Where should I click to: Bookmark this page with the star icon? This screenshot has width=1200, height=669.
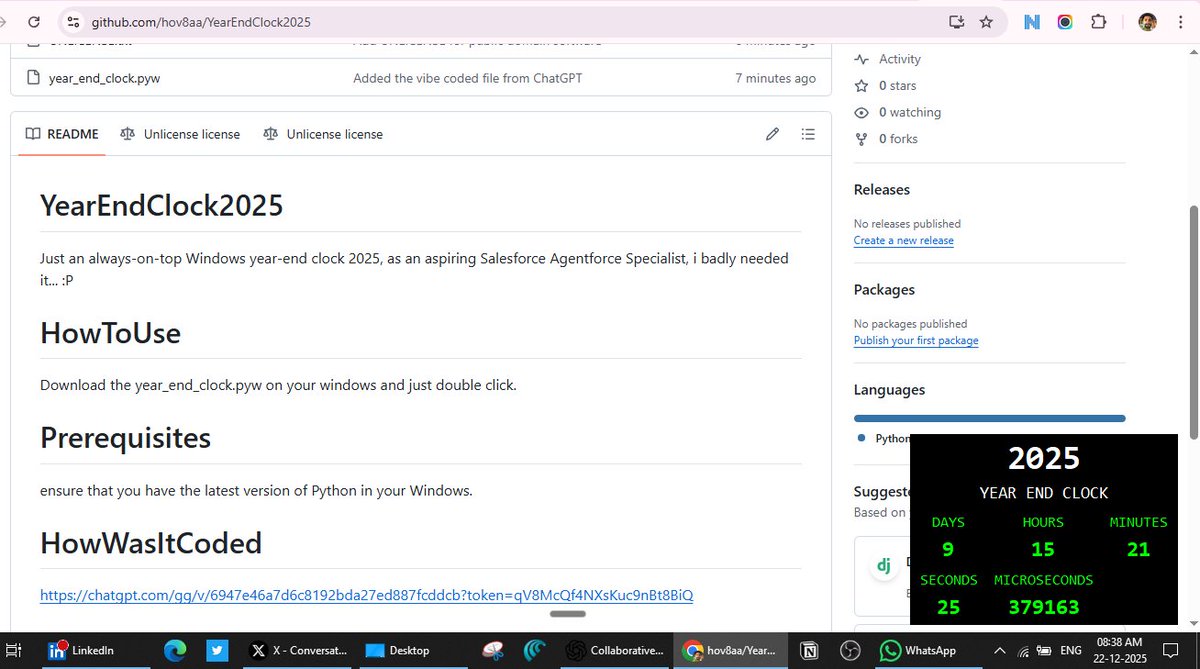point(986,21)
